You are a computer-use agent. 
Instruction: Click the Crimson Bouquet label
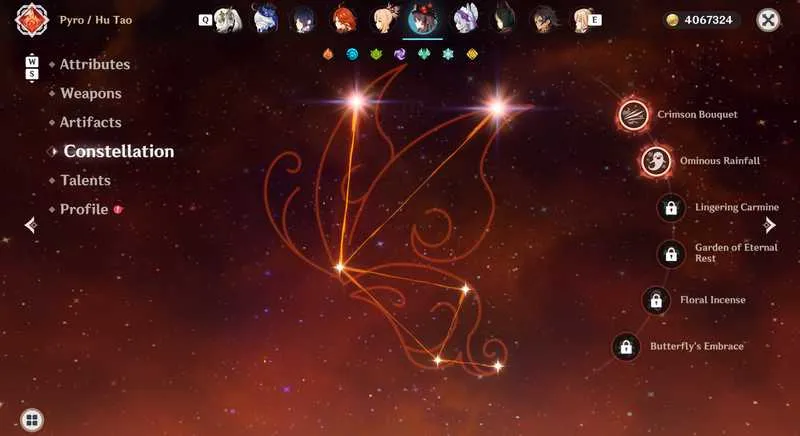tap(697, 114)
